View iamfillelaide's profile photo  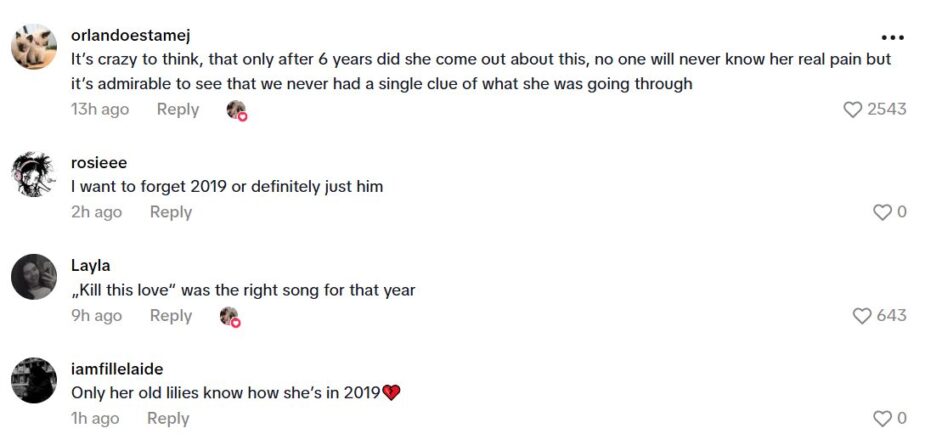[34, 380]
